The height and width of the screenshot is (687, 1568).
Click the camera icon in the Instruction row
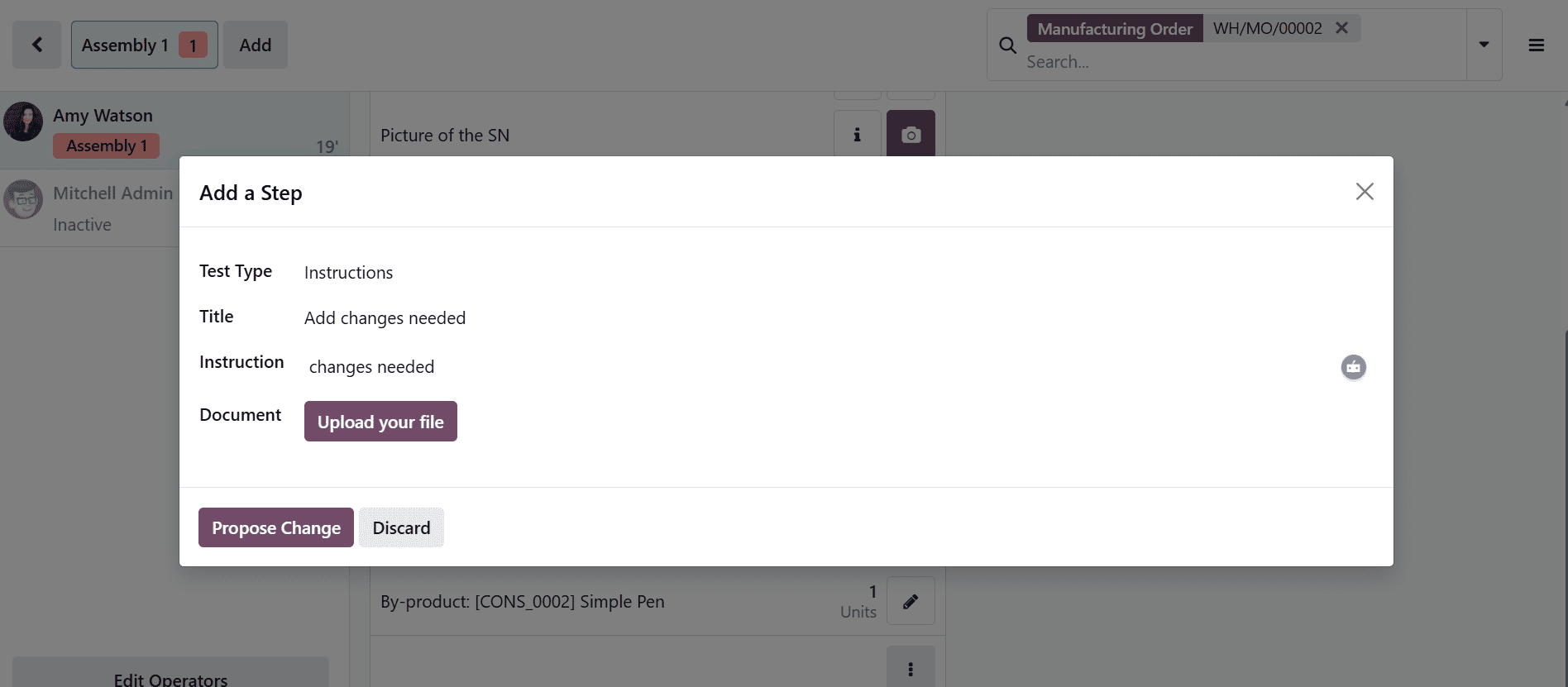tap(1353, 367)
